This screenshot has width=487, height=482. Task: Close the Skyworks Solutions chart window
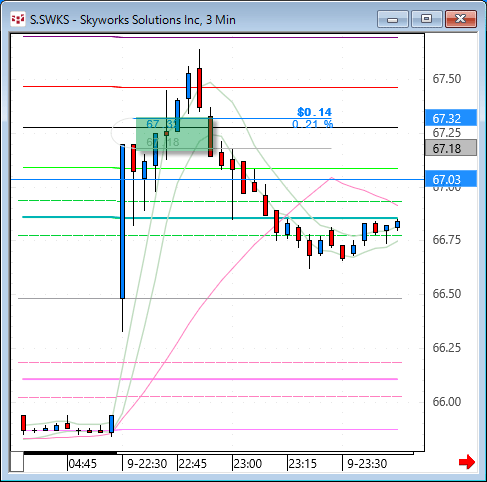pyautogui.click(x=461, y=19)
